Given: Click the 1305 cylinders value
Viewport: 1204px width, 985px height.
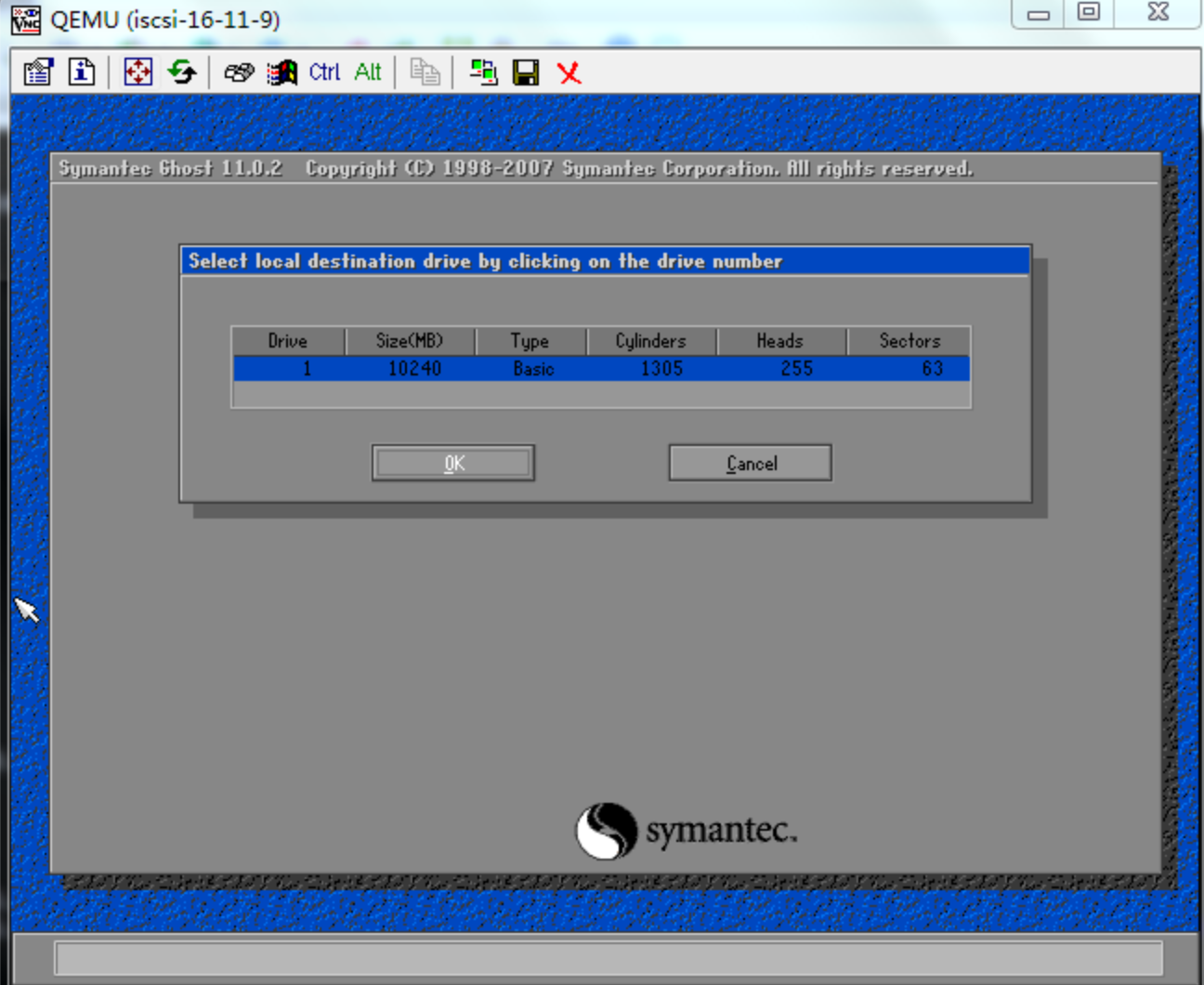Looking at the screenshot, I should coord(661,369).
